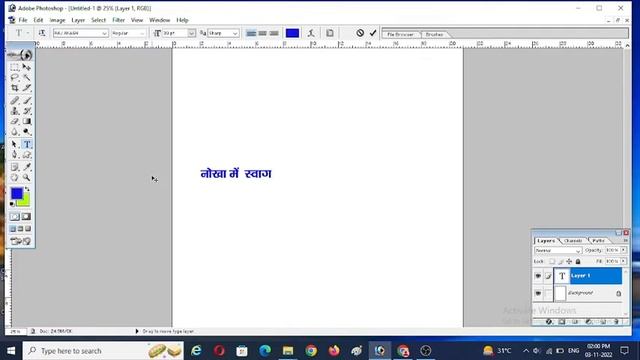The height and width of the screenshot is (360, 640).
Task: Select the Clone Stamp tool
Action: (15, 111)
